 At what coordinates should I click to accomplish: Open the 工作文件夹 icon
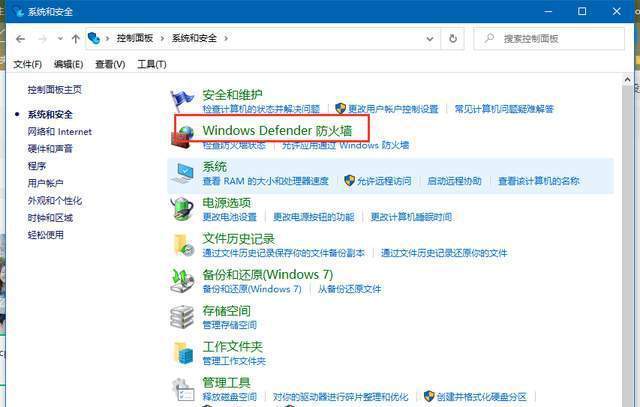[x=183, y=353]
